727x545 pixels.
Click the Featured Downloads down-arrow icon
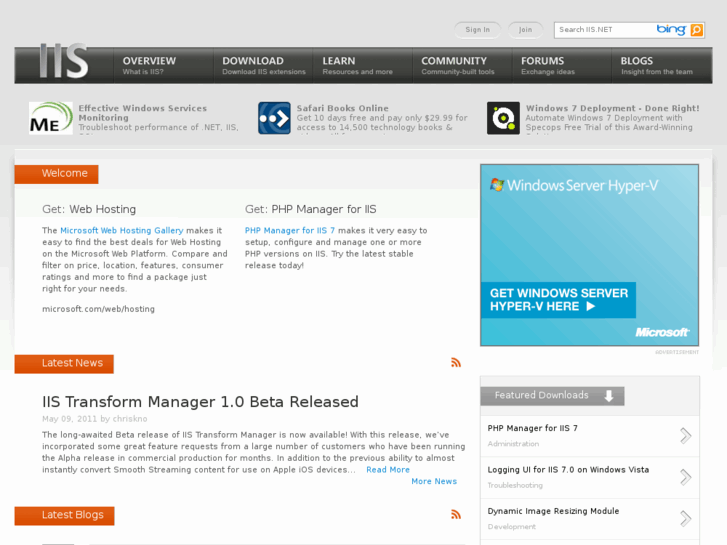click(x=609, y=396)
